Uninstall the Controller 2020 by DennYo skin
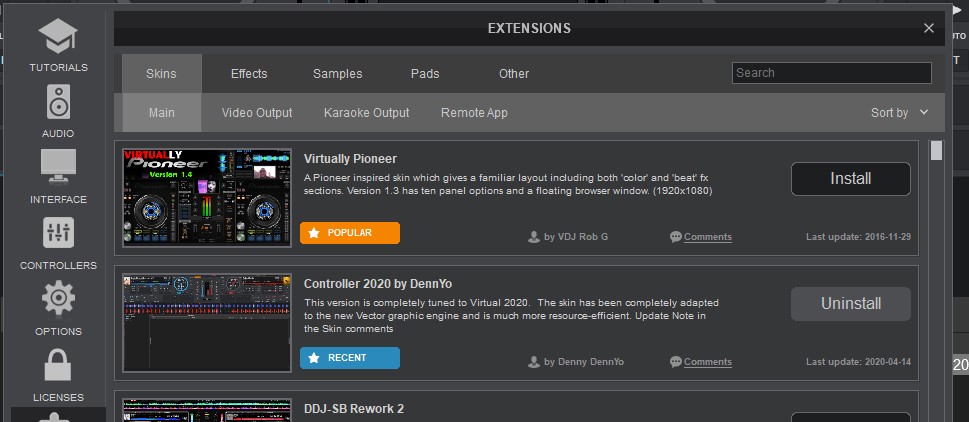Viewport: 969px width, 422px height. (850, 303)
